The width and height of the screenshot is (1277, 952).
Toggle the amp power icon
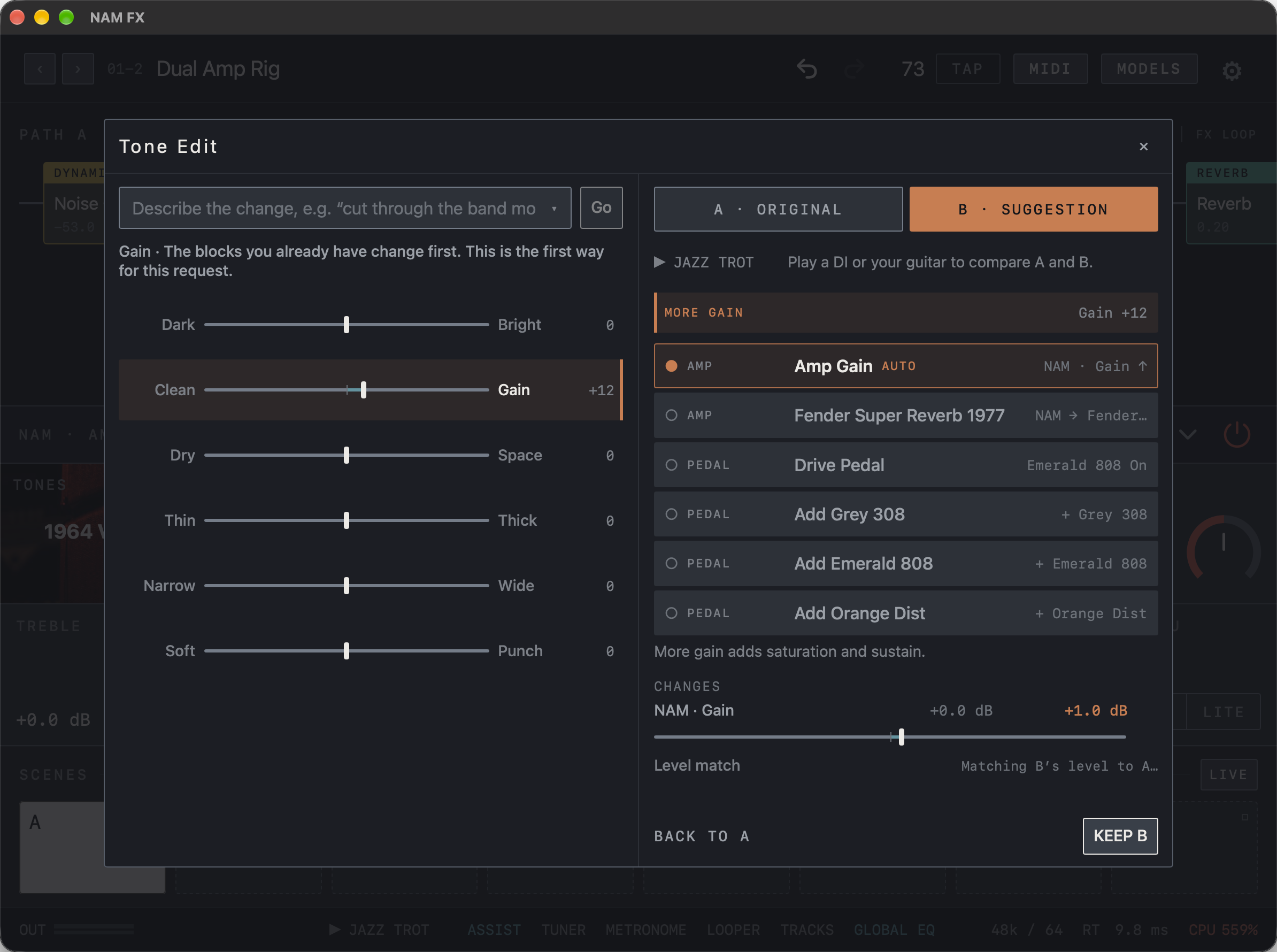pyautogui.click(x=1236, y=434)
